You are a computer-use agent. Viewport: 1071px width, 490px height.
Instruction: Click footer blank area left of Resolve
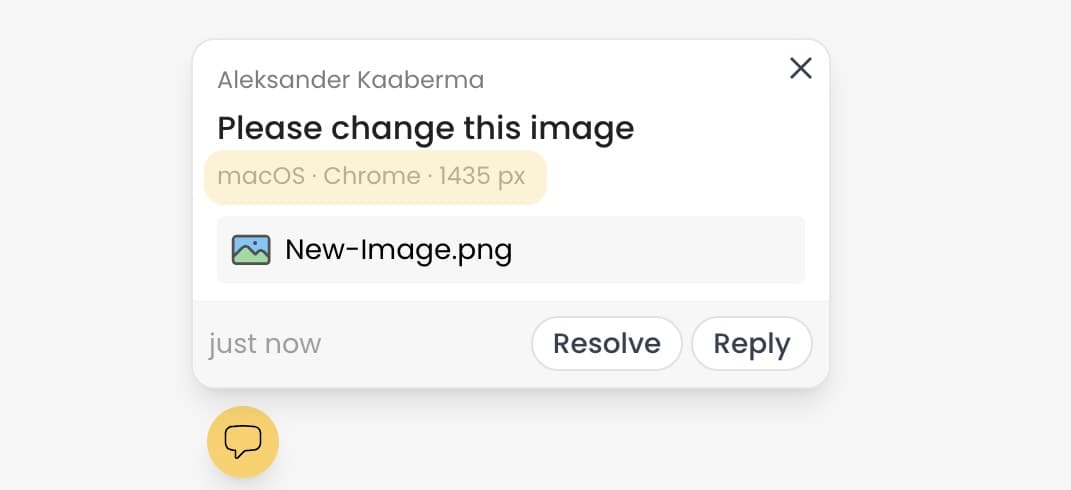coord(425,344)
